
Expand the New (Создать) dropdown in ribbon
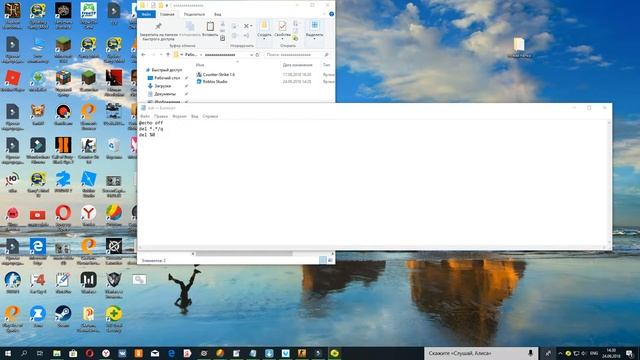(264, 39)
